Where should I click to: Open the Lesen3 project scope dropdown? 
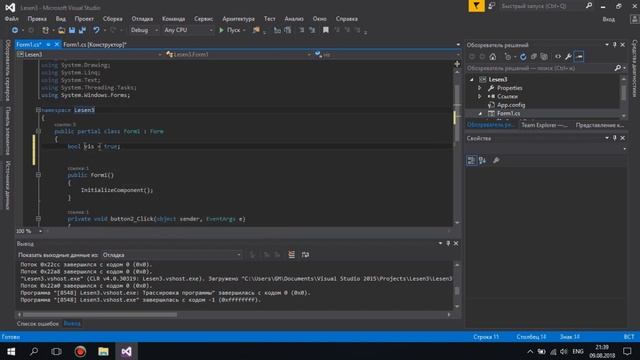(x=90, y=54)
